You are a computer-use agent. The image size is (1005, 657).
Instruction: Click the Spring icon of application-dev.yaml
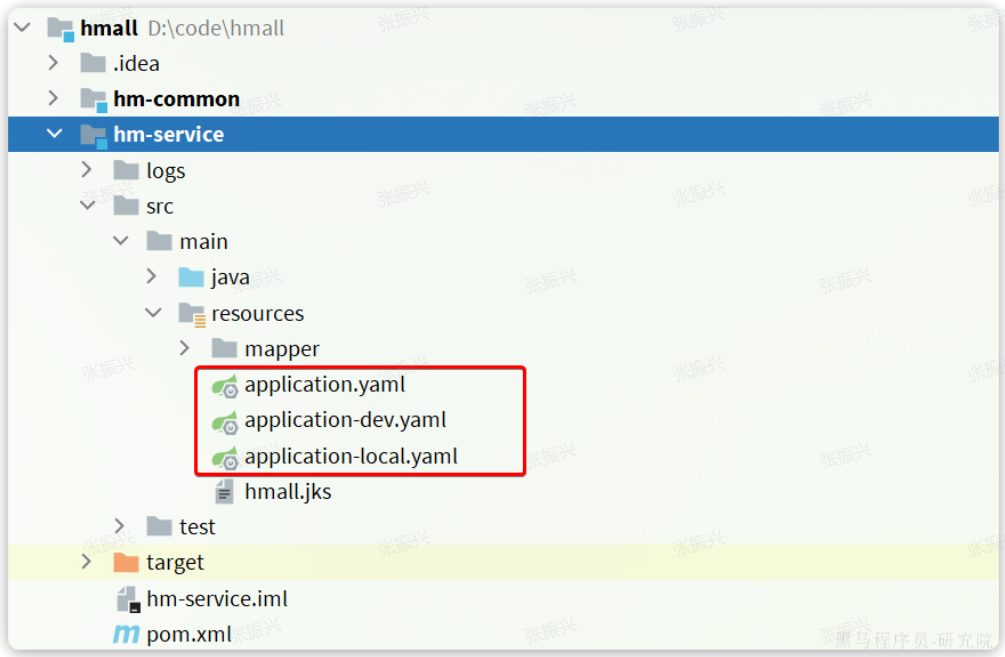(225, 421)
